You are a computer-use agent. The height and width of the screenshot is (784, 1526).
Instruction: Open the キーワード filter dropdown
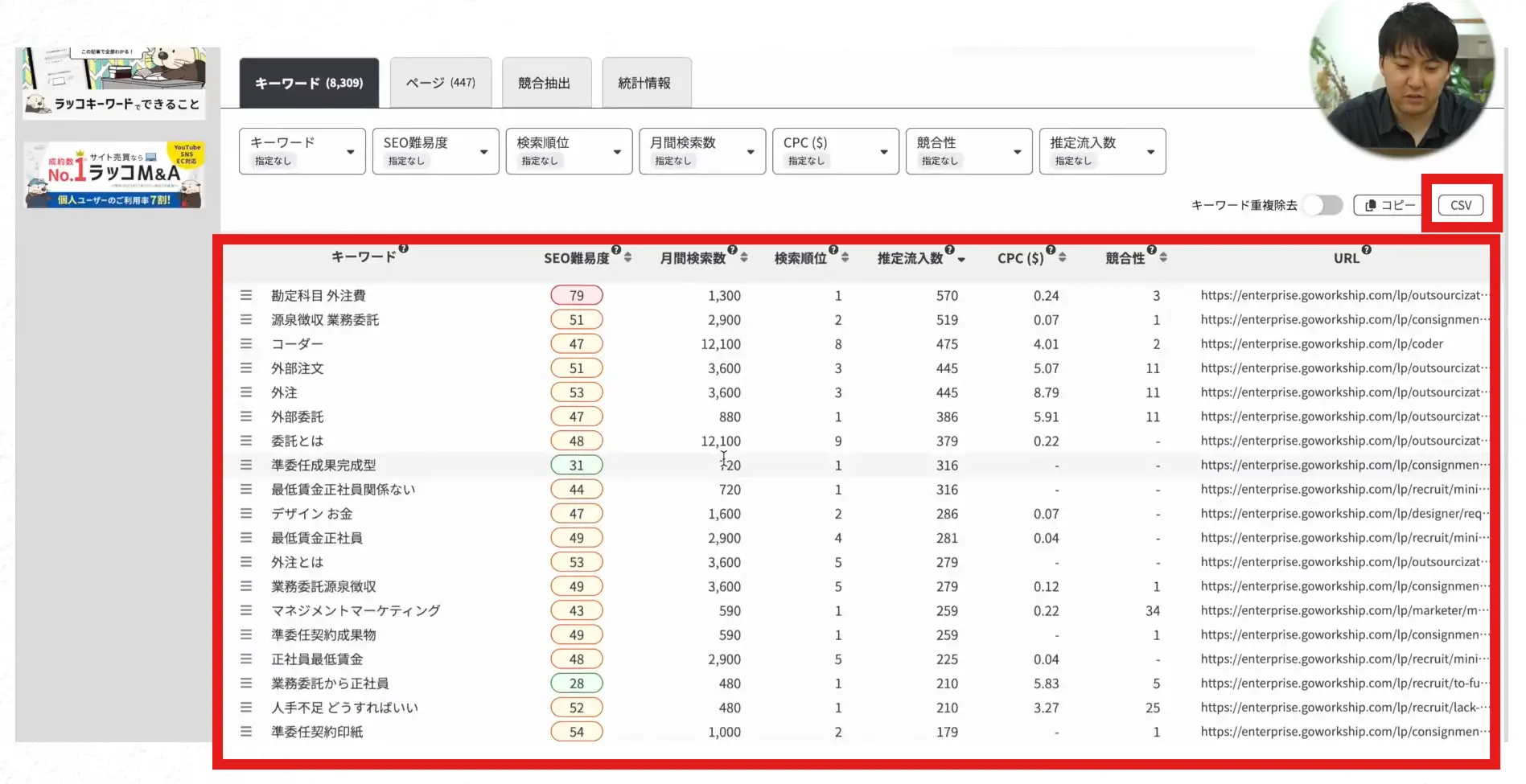tap(302, 151)
